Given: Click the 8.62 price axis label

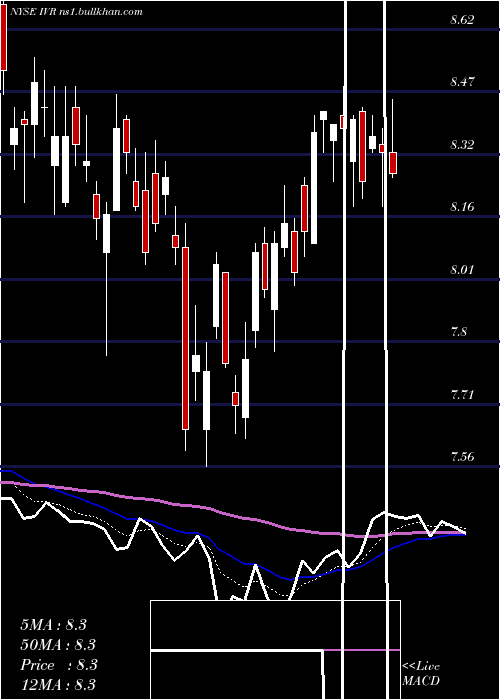Looking at the screenshot, I should [x=462, y=20].
